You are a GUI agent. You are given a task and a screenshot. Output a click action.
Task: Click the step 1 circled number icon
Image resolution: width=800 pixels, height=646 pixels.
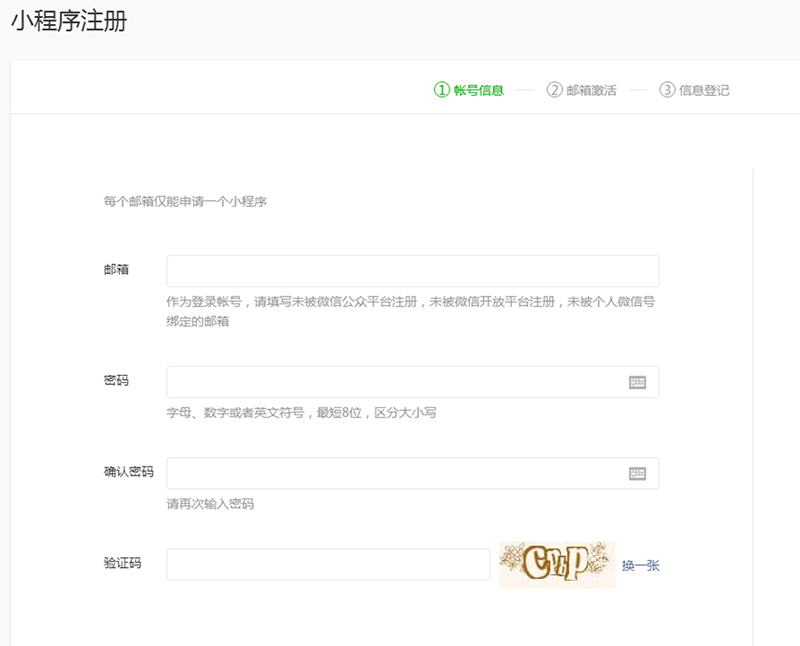(x=441, y=90)
